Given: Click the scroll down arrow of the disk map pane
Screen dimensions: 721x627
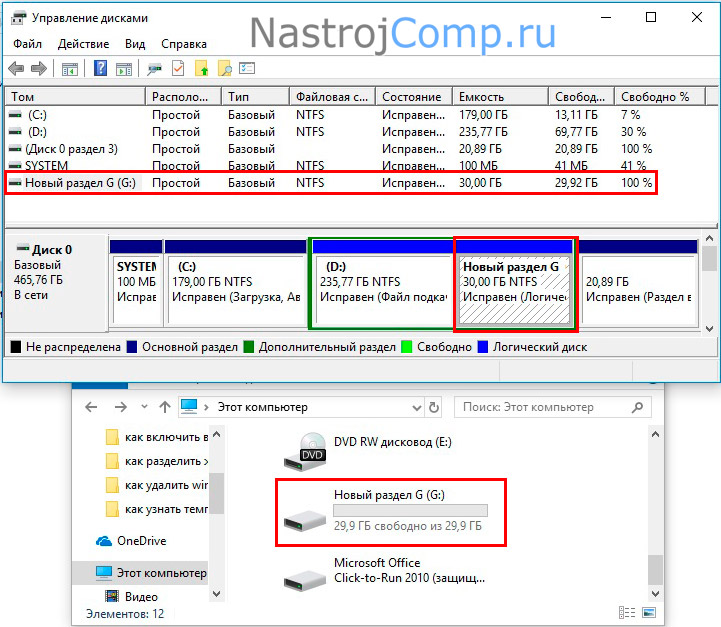Looking at the screenshot, I should 709,328.
